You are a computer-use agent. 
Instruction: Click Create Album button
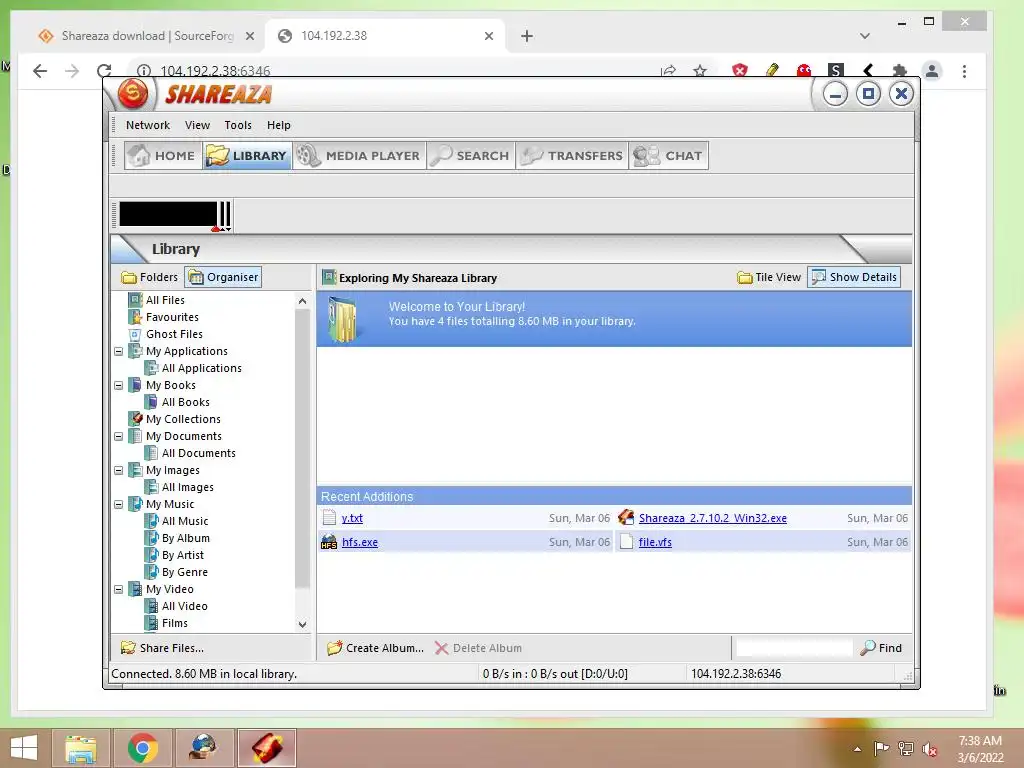376,648
